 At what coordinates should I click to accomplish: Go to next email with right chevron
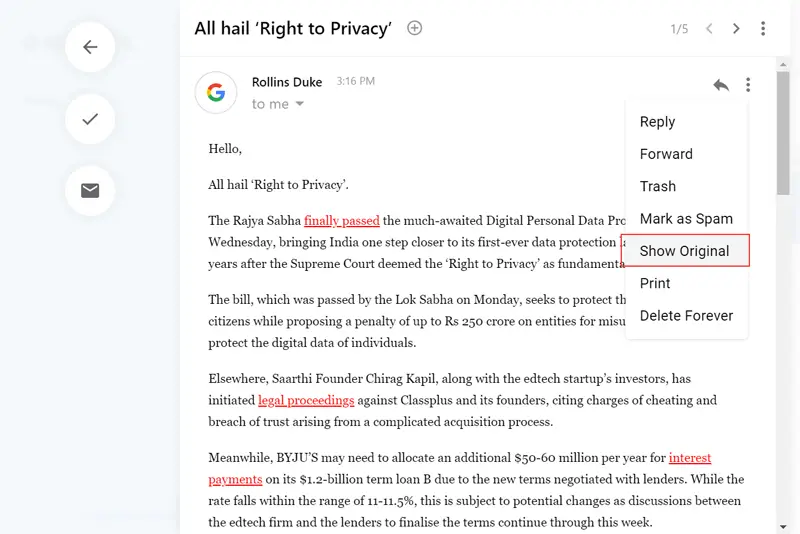[x=736, y=29]
